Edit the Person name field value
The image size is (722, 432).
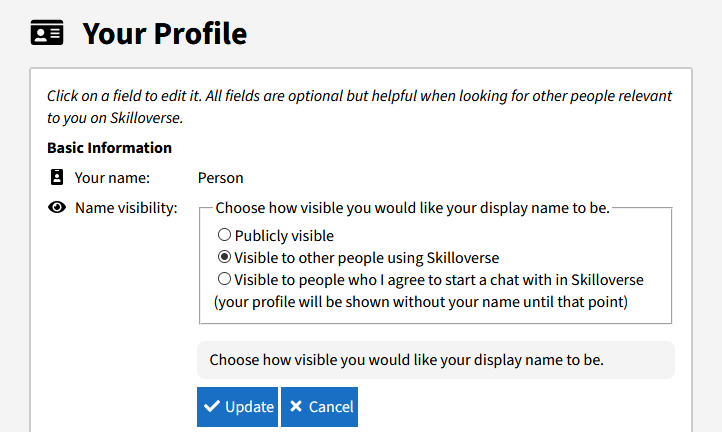[221, 178]
